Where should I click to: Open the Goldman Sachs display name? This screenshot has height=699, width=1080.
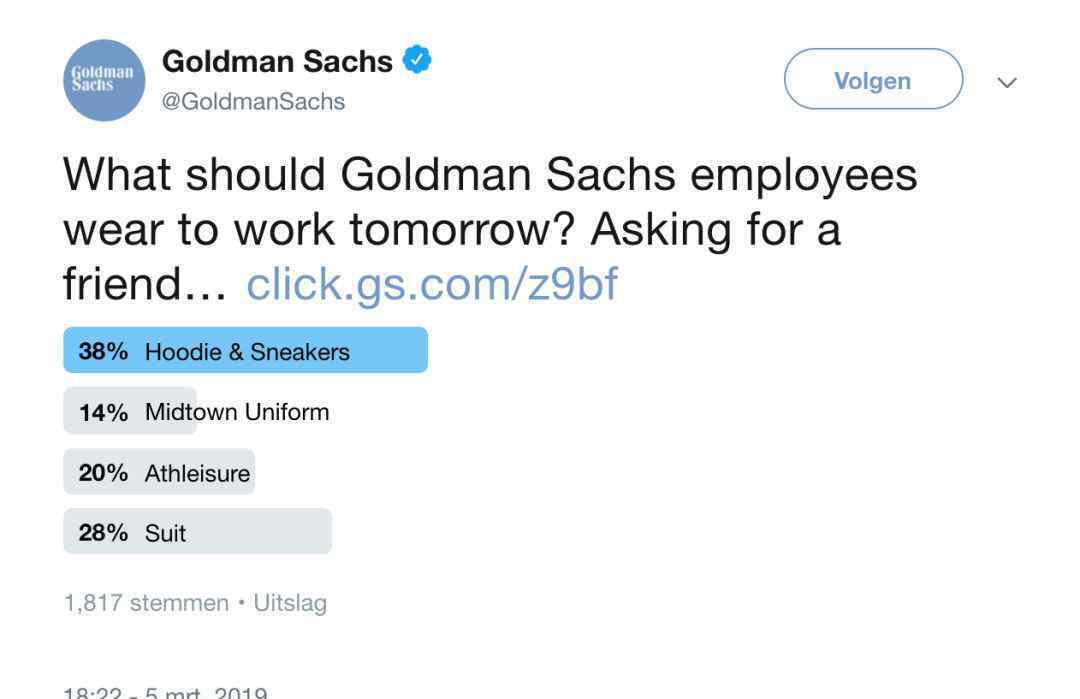pos(277,62)
